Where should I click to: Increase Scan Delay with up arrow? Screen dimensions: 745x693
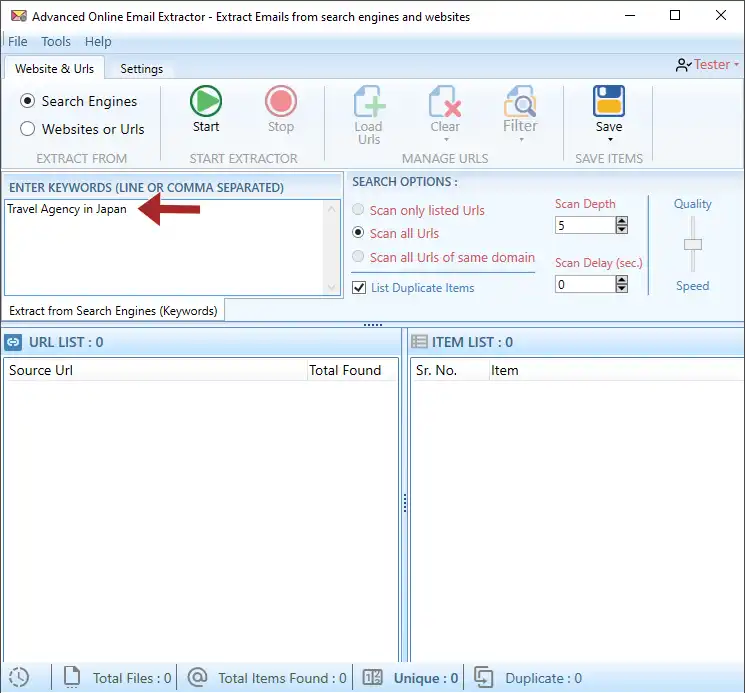pos(621,280)
